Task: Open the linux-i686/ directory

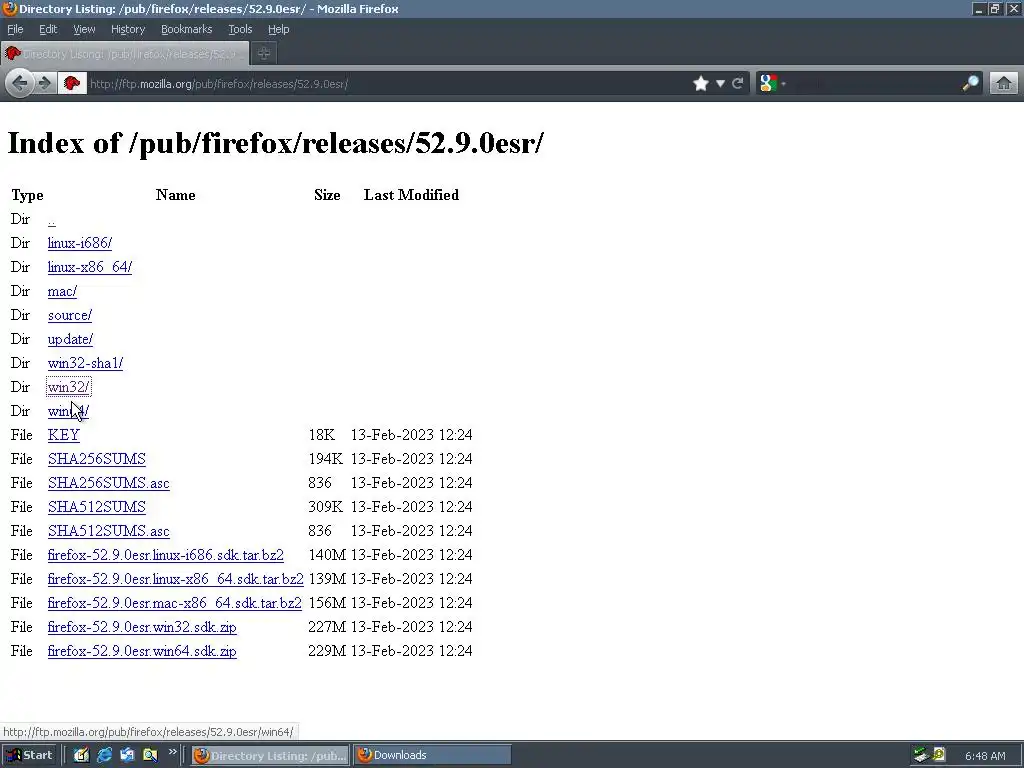Action: 80,243
